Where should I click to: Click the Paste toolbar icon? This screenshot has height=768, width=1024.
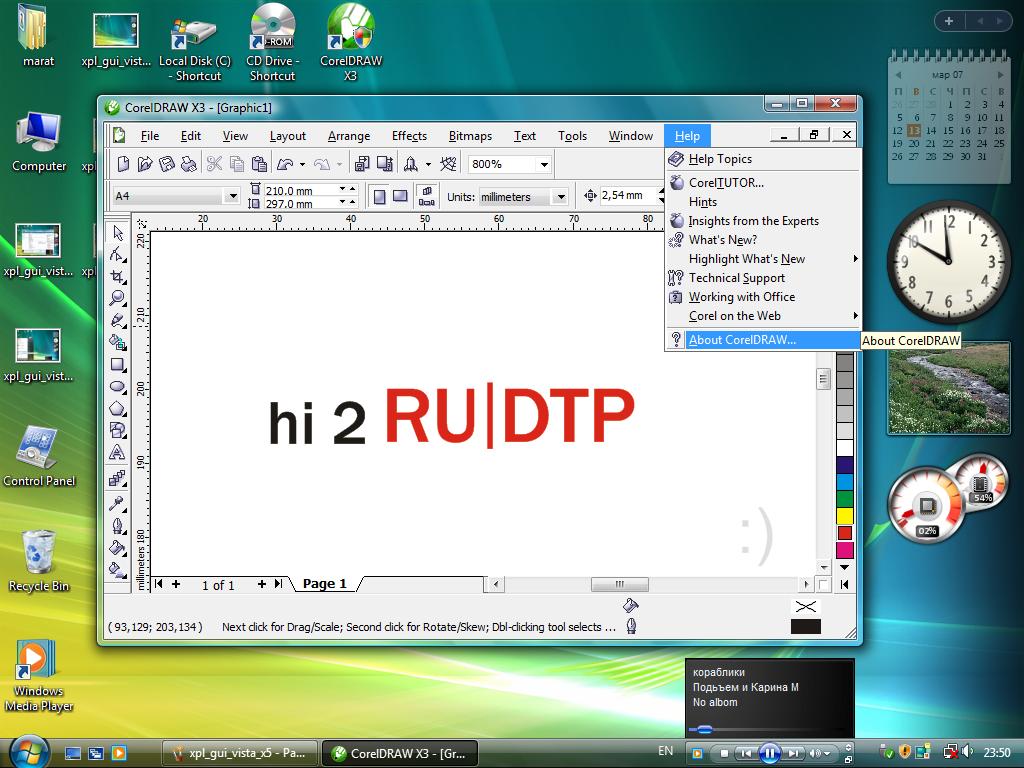pos(259,164)
